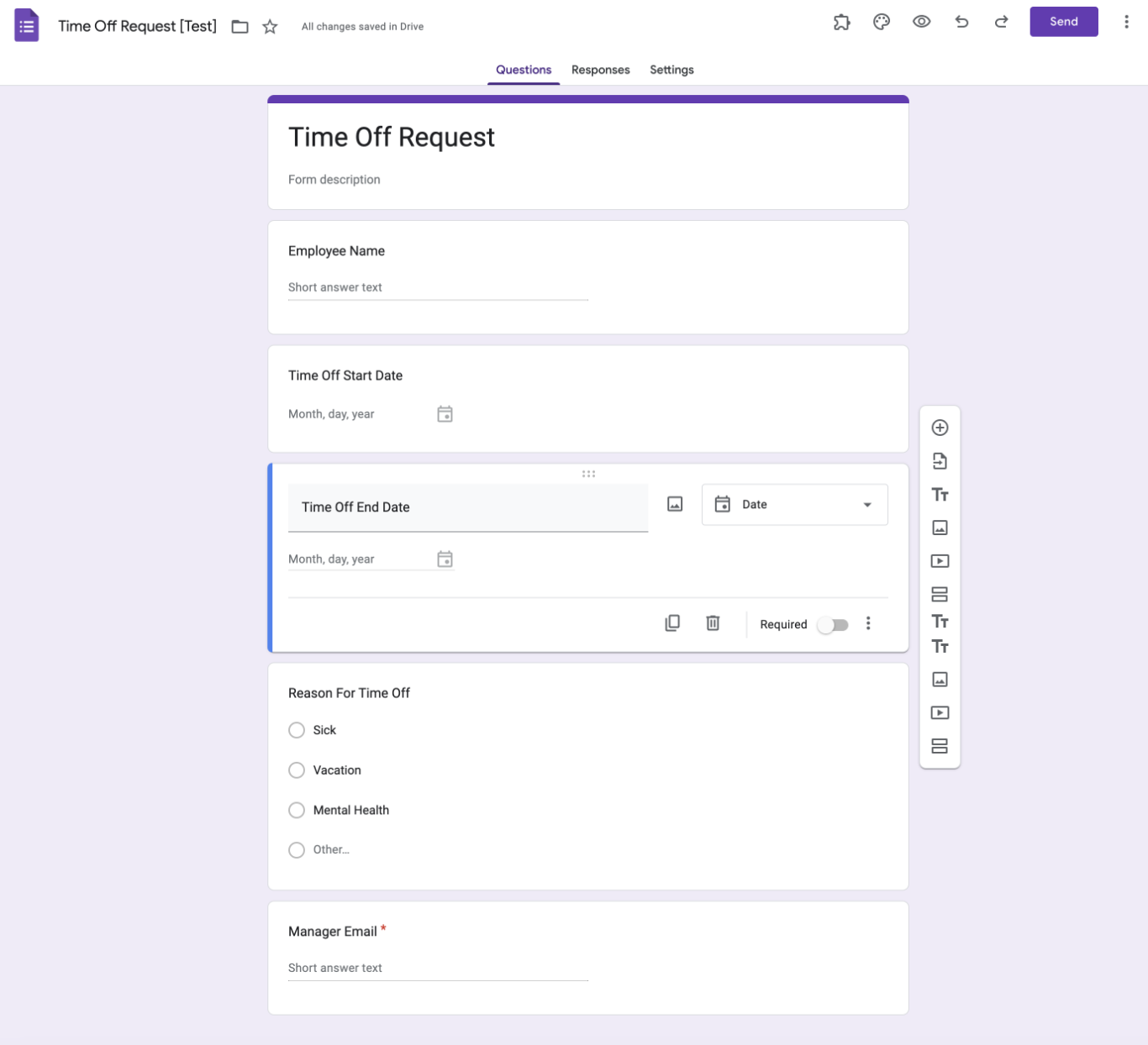This screenshot has height=1045, width=1148.
Task: Open the Settings tab
Action: point(671,70)
